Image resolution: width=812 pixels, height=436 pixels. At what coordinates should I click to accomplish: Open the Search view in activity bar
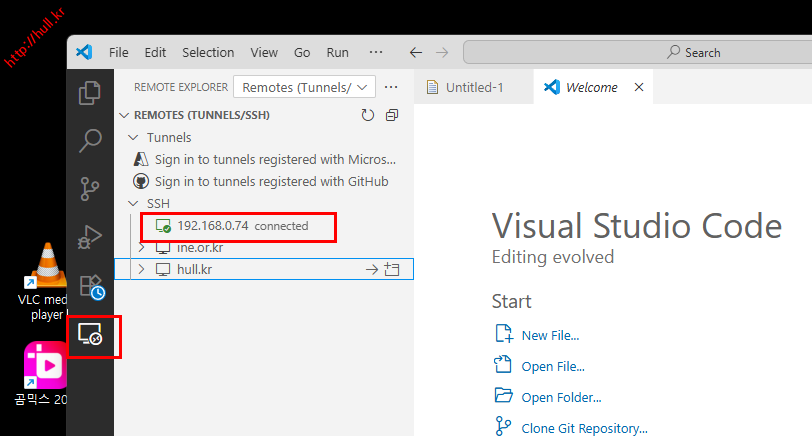click(90, 140)
